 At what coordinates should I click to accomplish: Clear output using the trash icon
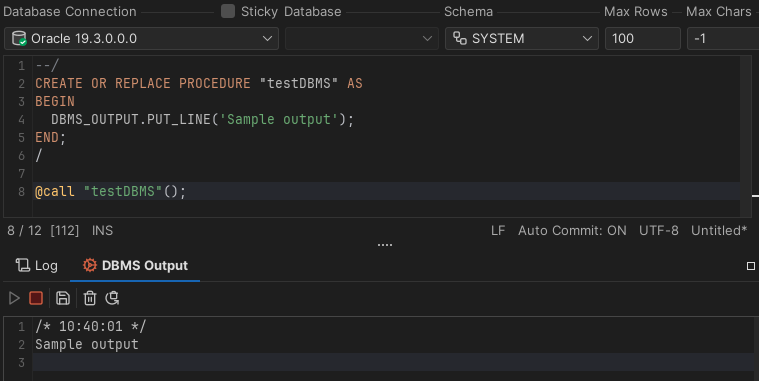click(x=90, y=298)
